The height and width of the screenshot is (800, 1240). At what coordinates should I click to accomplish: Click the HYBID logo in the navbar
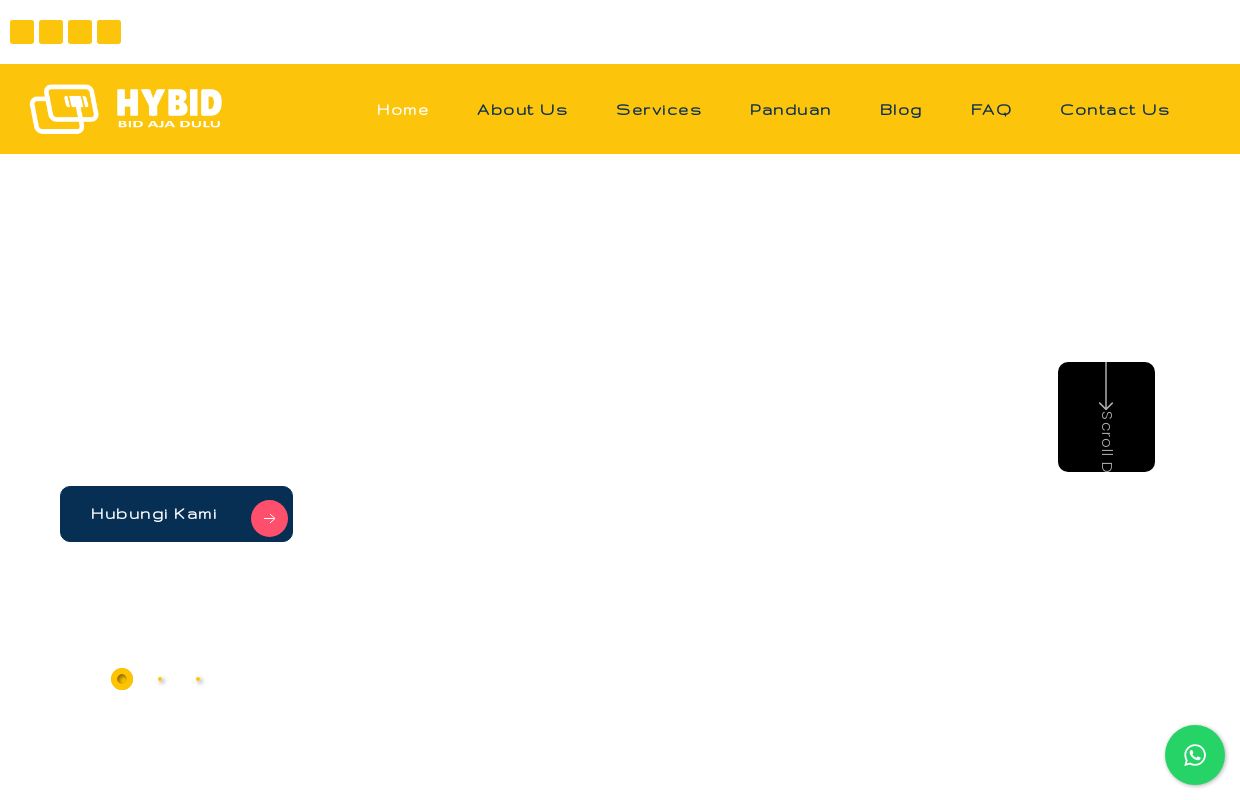(x=126, y=109)
